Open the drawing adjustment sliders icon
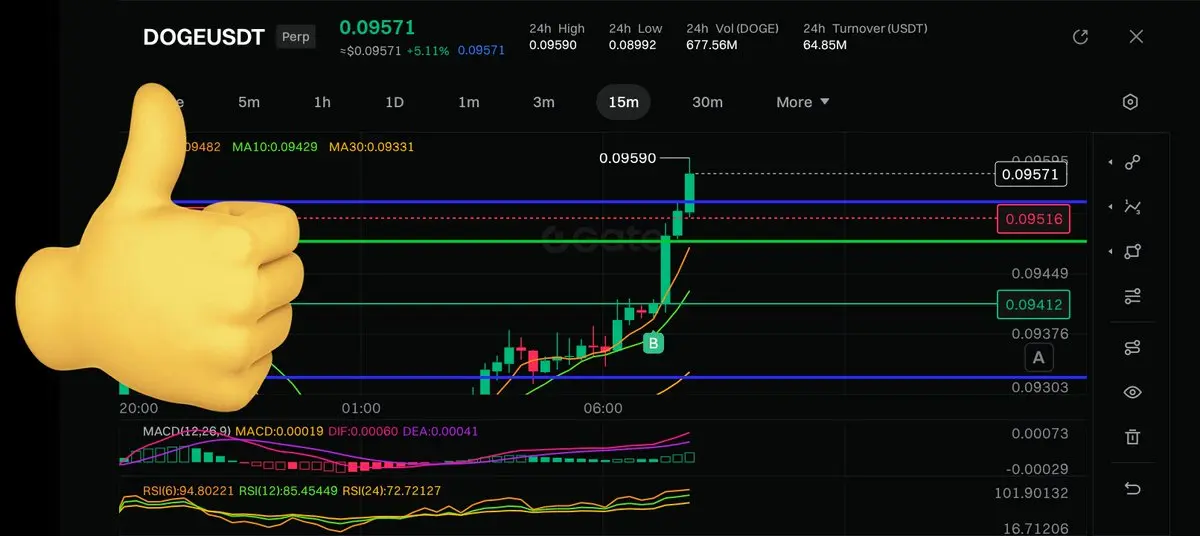Image resolution: width=1200 pixels, height=536 pixels. click(x=1132, y=296)
